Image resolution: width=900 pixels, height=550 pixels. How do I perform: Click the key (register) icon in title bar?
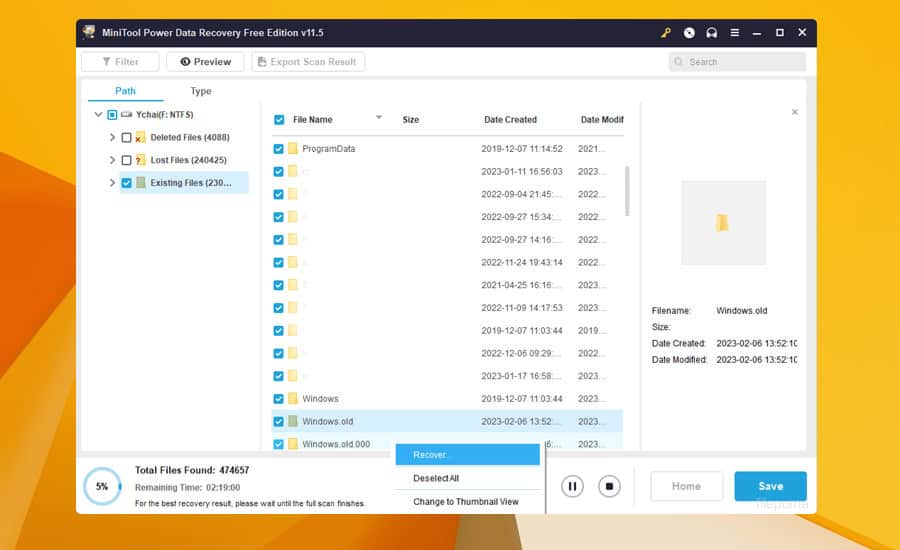(666, 33)
